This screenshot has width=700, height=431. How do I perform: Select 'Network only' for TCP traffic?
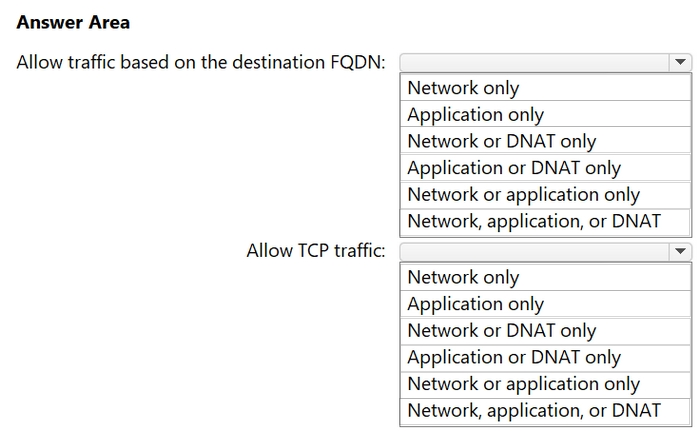(546, 277)
